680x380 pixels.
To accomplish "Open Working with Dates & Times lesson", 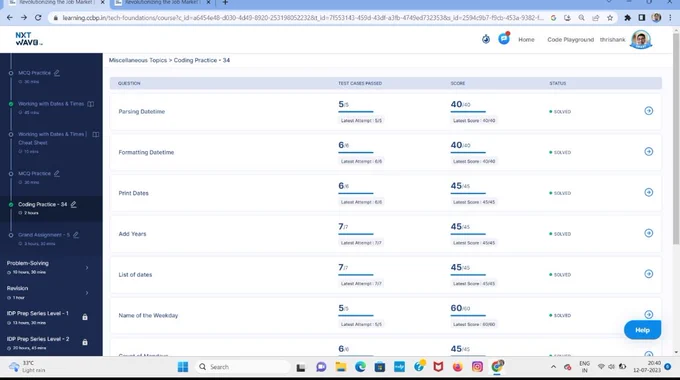I will point(51,104).
